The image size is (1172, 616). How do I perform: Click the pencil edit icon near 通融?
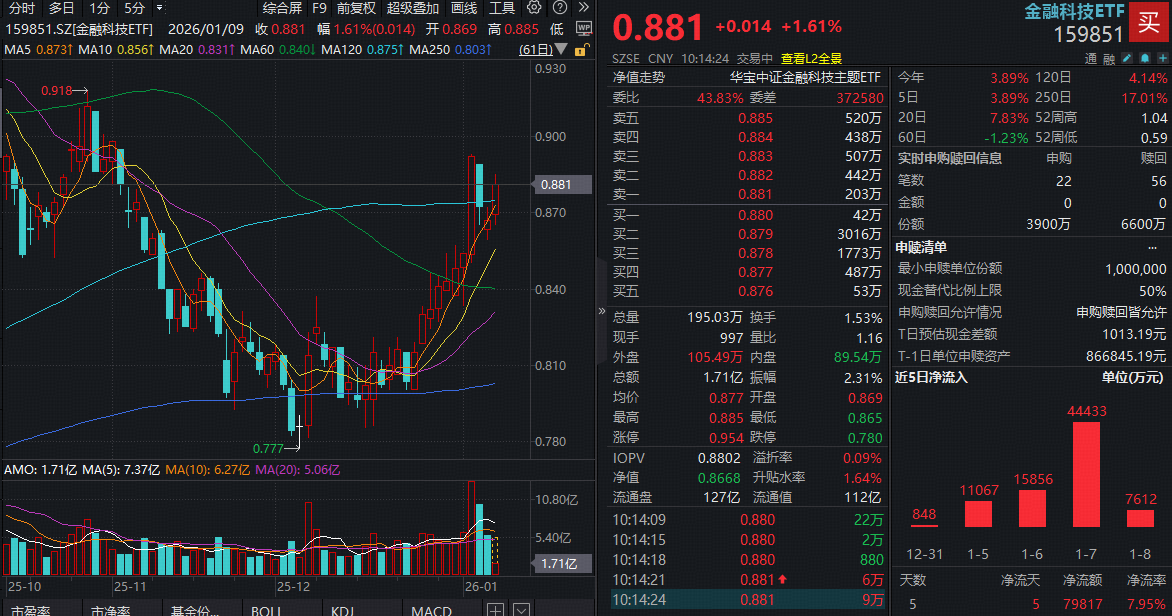pos(1127,58)
